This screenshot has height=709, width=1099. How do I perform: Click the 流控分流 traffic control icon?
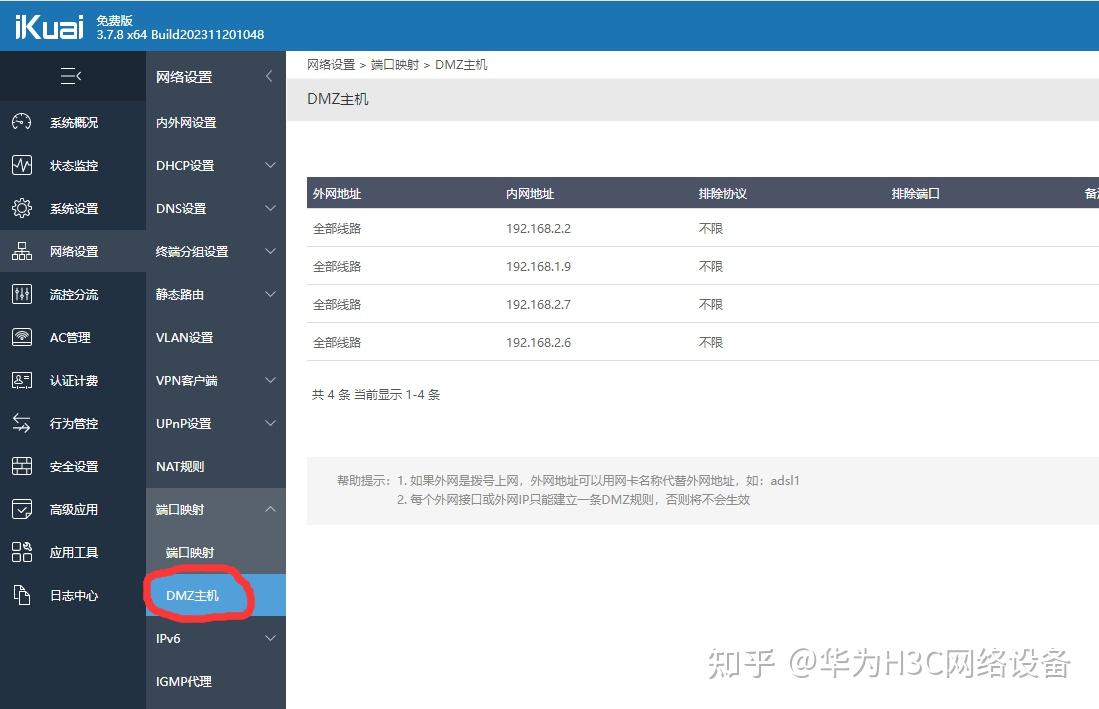(22, 294)
